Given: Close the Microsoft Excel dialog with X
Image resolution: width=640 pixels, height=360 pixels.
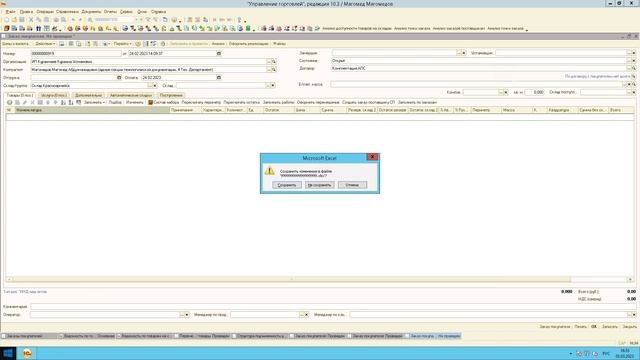Looking at the screenshot, I should pyautogui.click(x=372, y=157).
